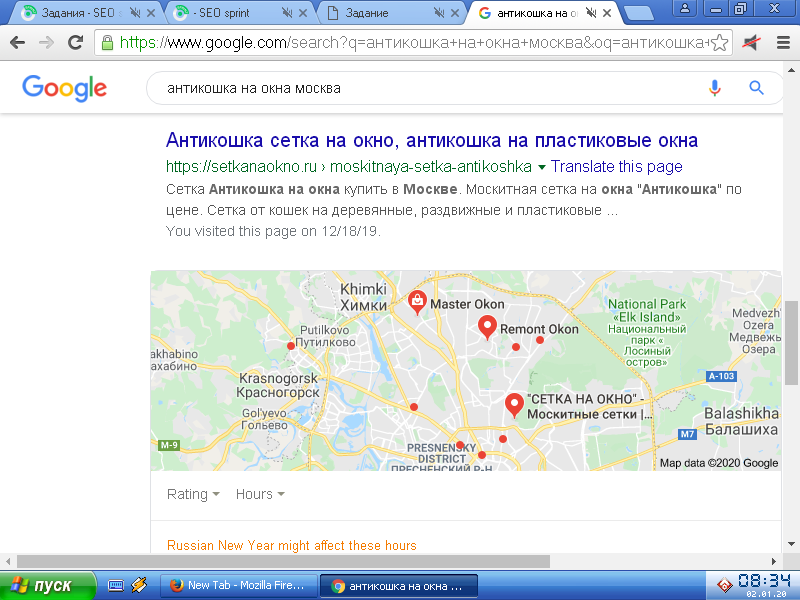
Task: Click the Balashikha label on the map
Action: pyautogui.click(x=742, y=421)
